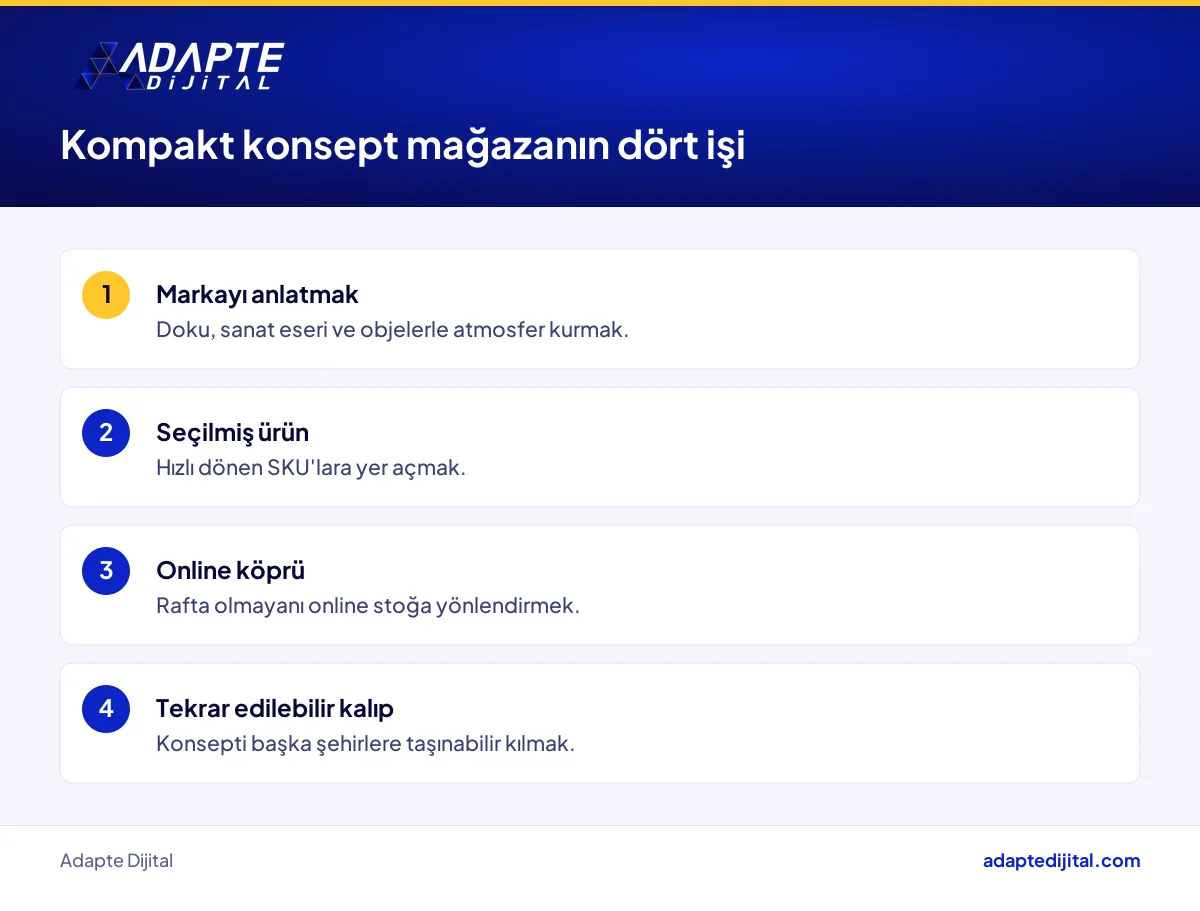Click the blue number 4 badge
The image size is (1200, 911).
(x=106, y=709)
